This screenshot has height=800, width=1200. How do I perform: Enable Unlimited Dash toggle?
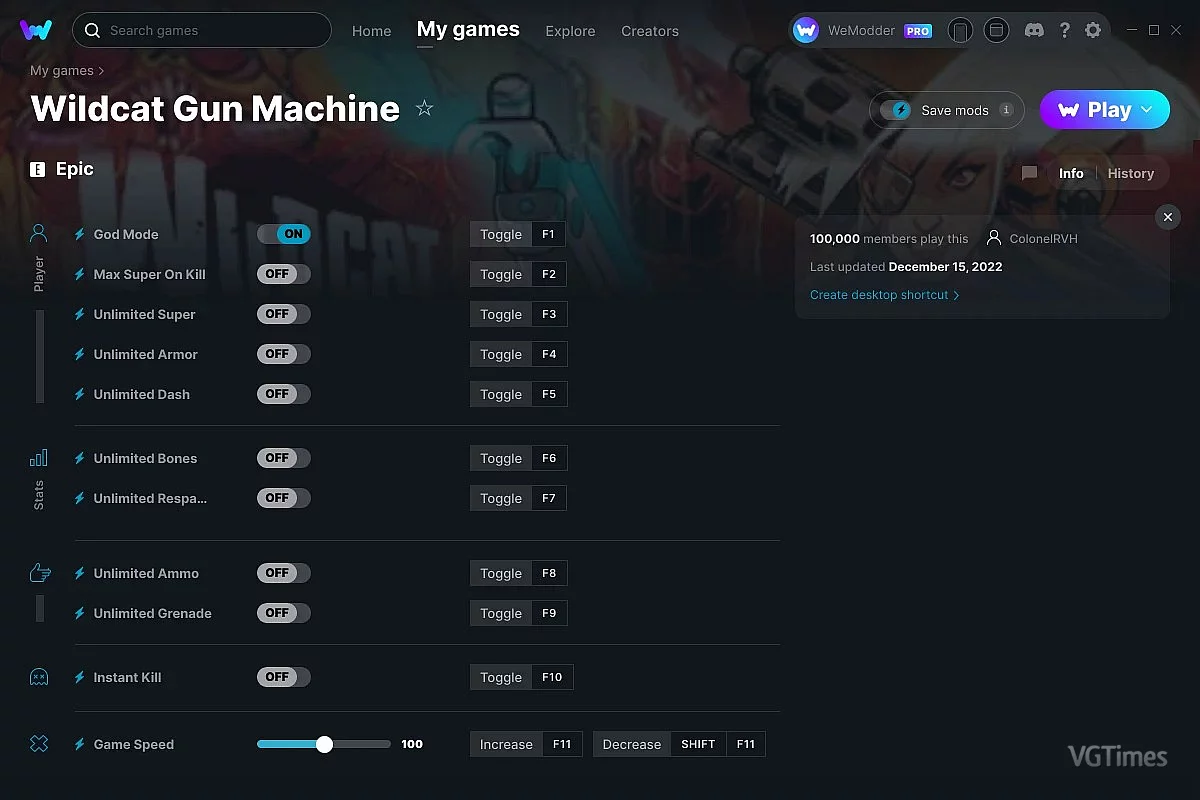click(x=284, y=394)
